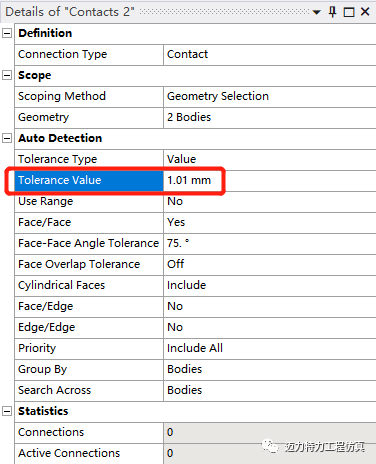Change Face Overlap Tolerance from Off
This screenshot has height=464, width=376.
270,265
